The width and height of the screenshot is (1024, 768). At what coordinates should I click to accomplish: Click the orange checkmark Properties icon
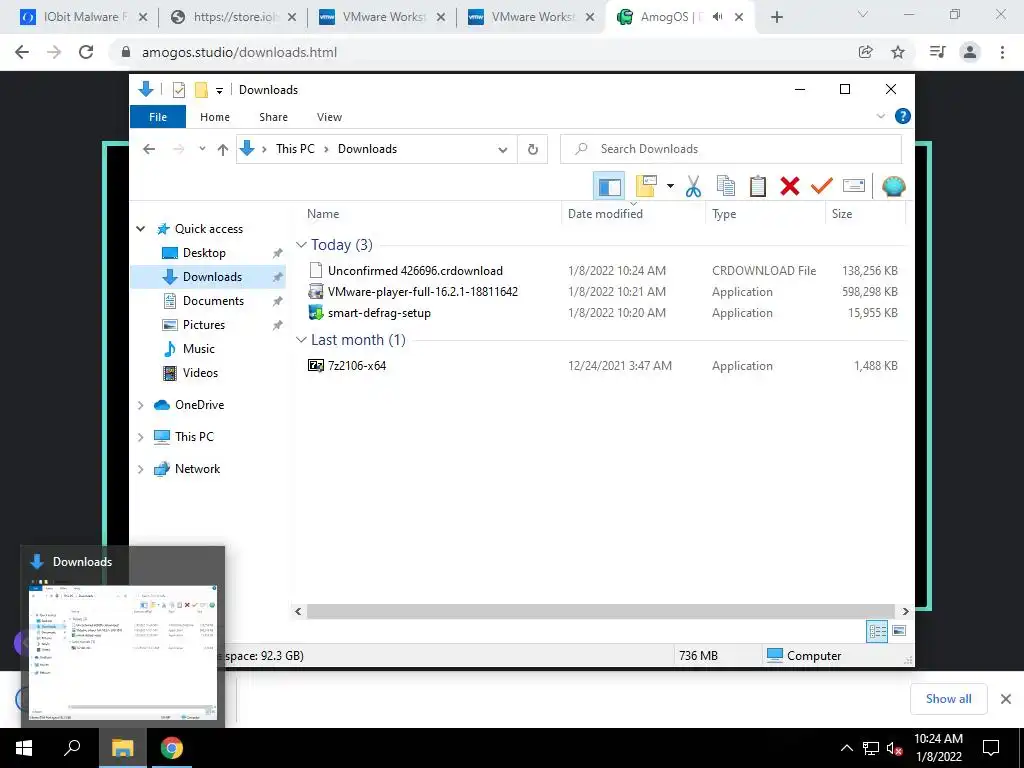point(822,186)
